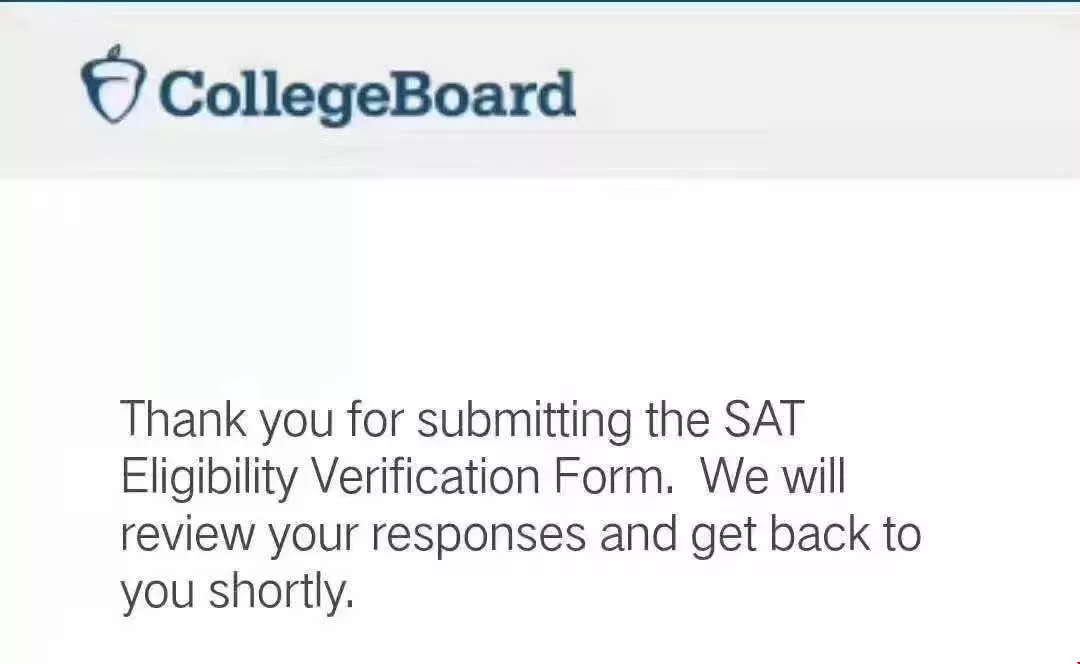Click the gray header banner area

pos(540,91)
